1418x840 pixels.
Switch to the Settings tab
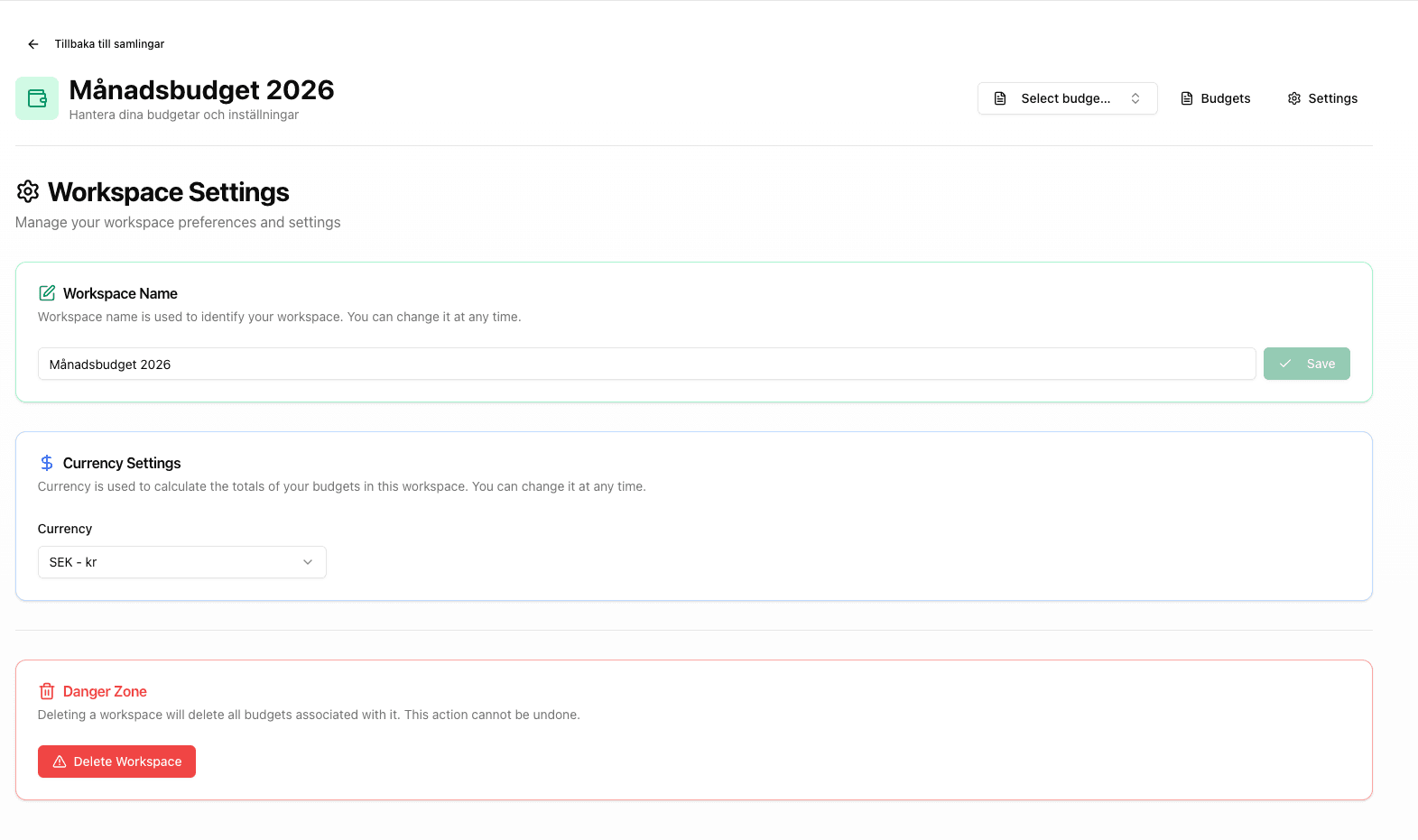[x=1322, y=98]
